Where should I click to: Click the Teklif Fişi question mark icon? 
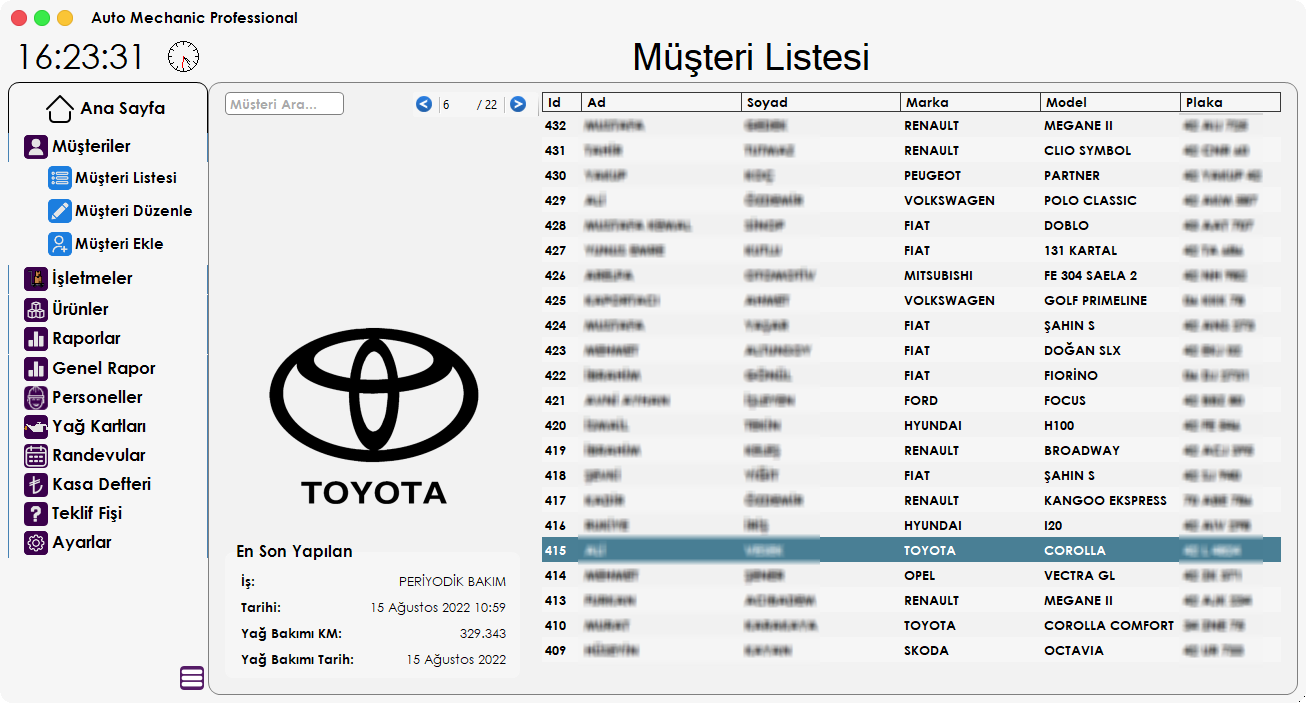pos(36,513)
